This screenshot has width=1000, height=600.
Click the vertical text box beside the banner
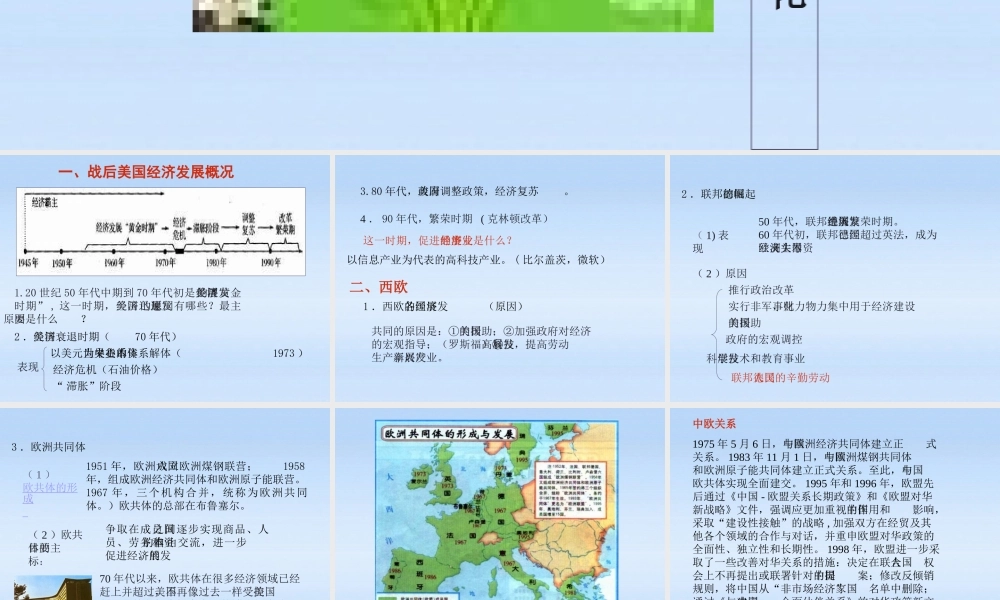784,74
